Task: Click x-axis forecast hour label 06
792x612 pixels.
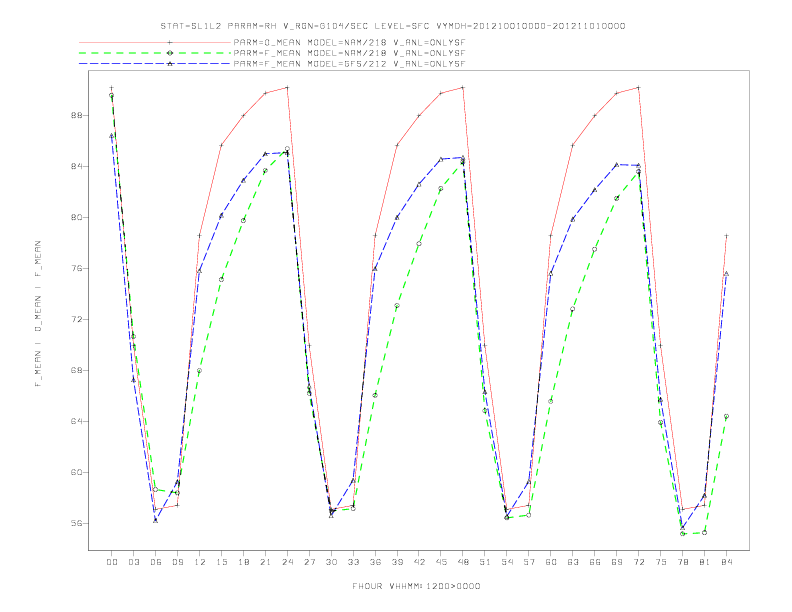Action: point(156,562)
